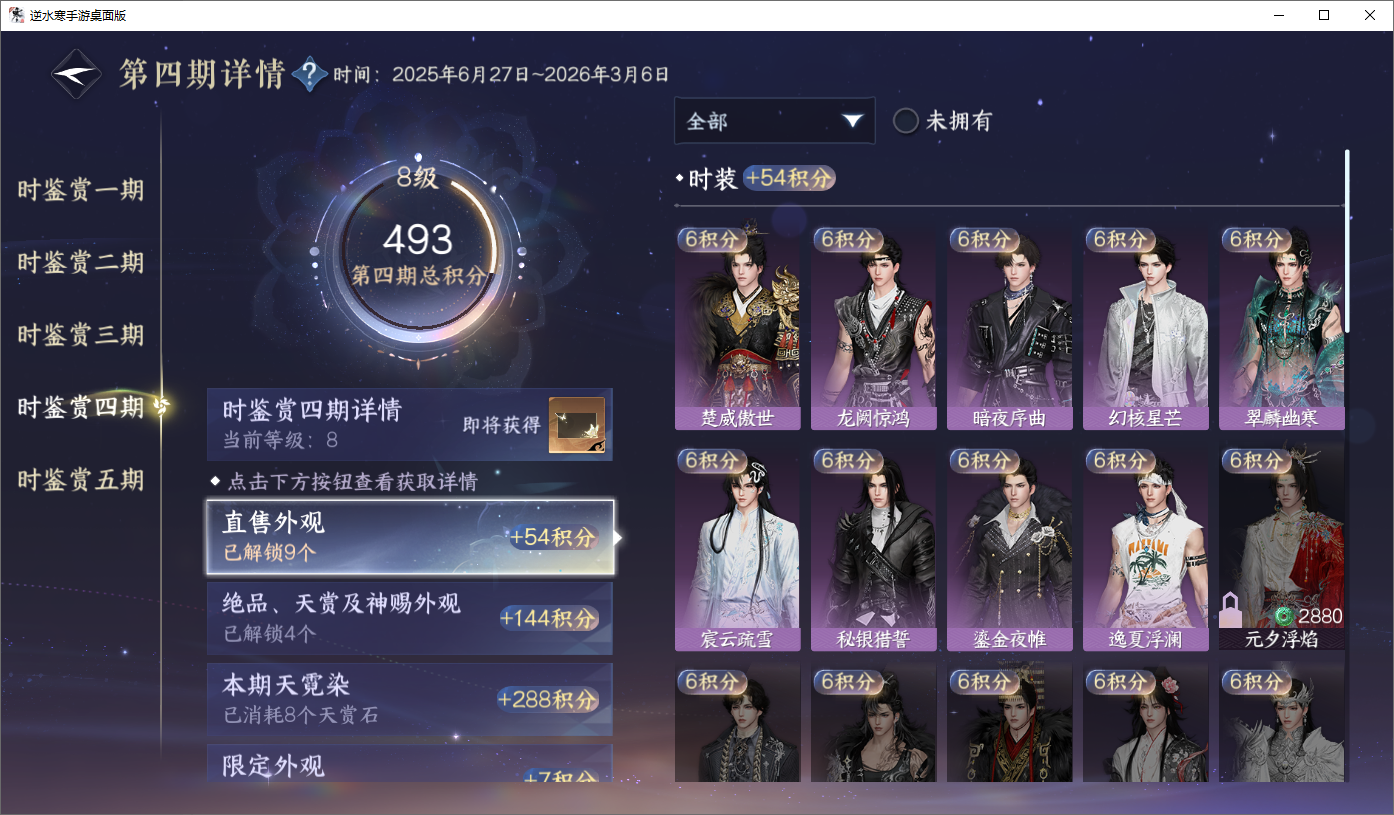This screenshot has width=1394, height=815.
Task: Select the 楚威傲世 costume thumbnail
Action: click(x=738, y=327)
